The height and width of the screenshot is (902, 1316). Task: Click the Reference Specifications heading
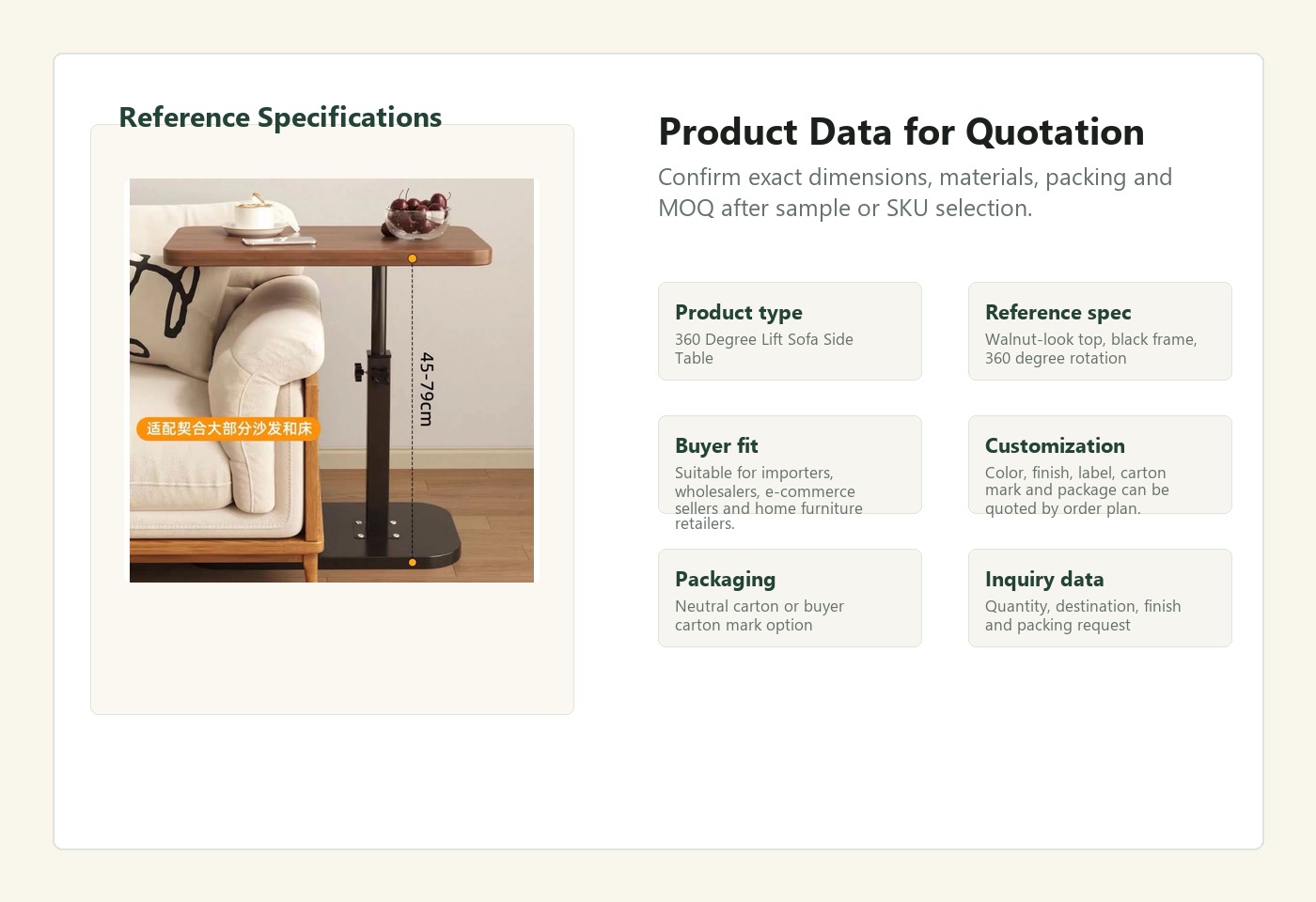pyautogui.click(x=280, y=117)
